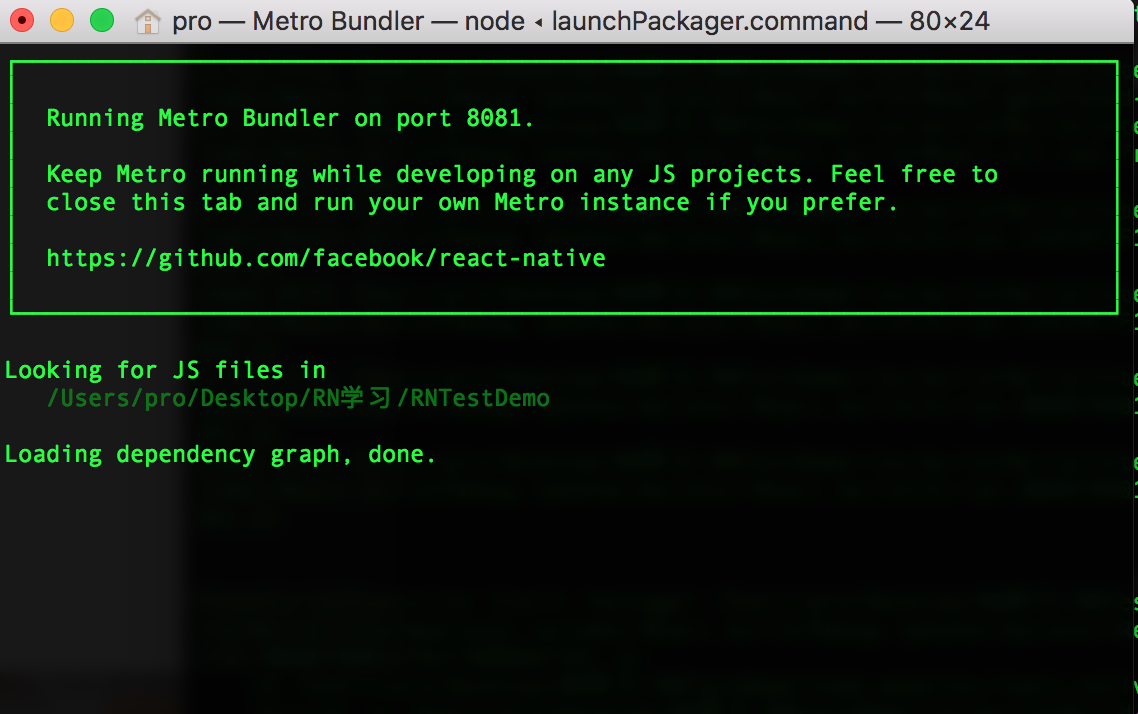Click the "Loading dependency graph, done." line
Image resolution: width=1138 pixels, height=714 pixels.
pyautogui.click(x=220, y=454)
